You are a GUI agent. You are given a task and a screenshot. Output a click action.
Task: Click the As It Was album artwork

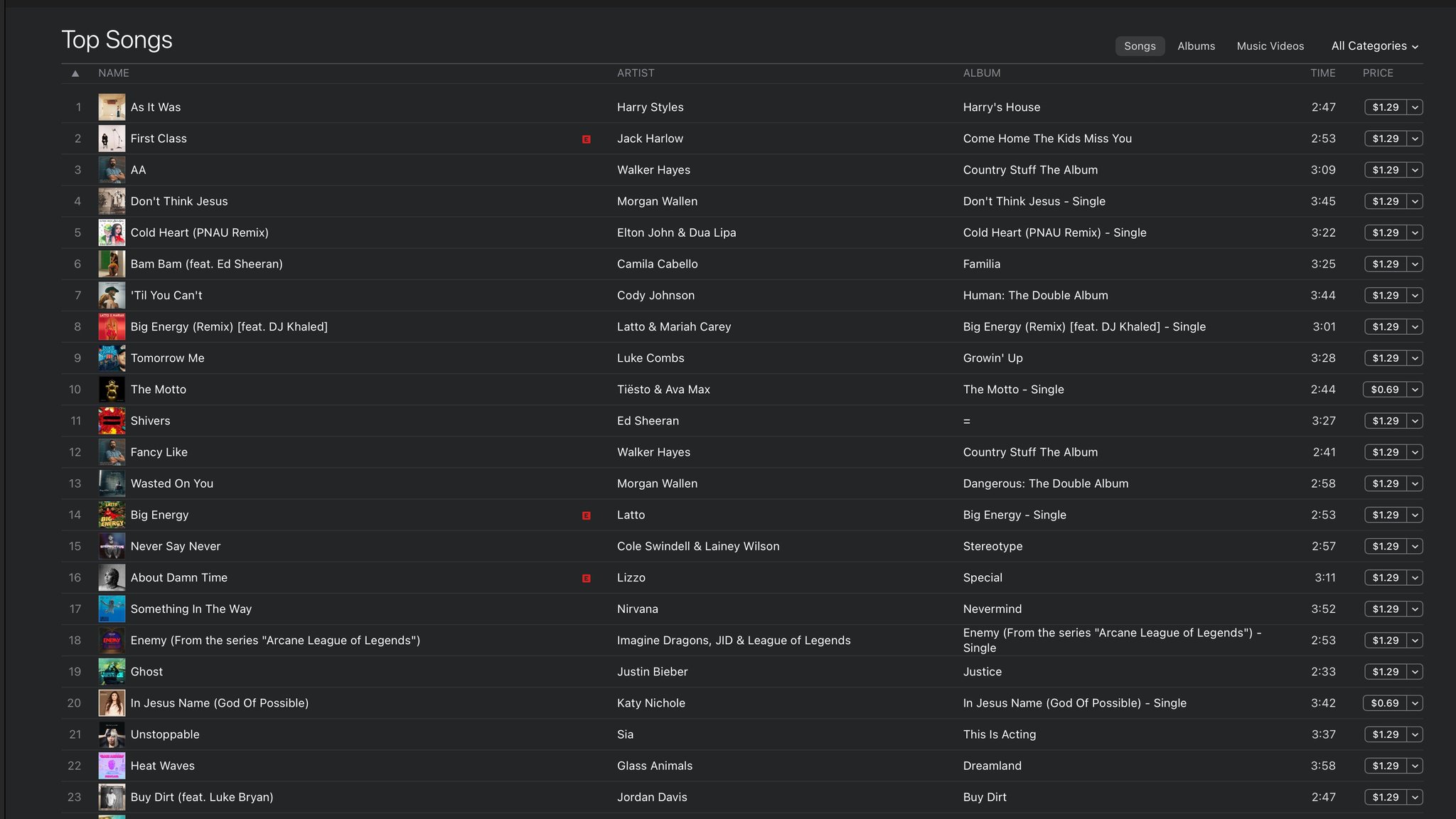pos(112,107)
